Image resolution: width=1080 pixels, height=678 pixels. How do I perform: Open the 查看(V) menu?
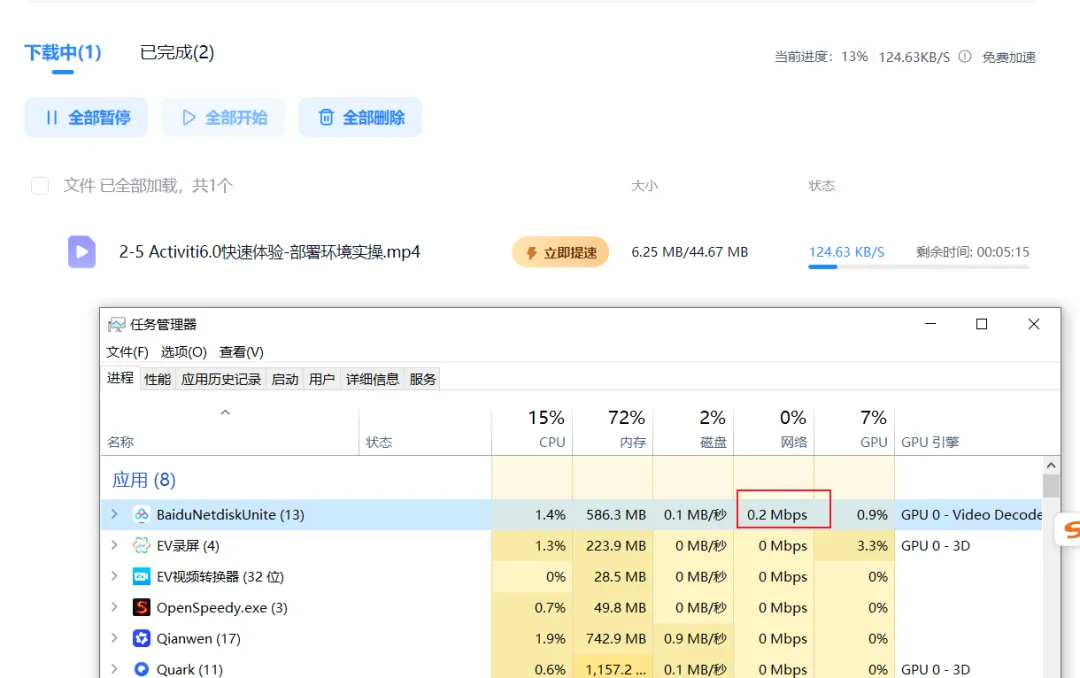241,352
